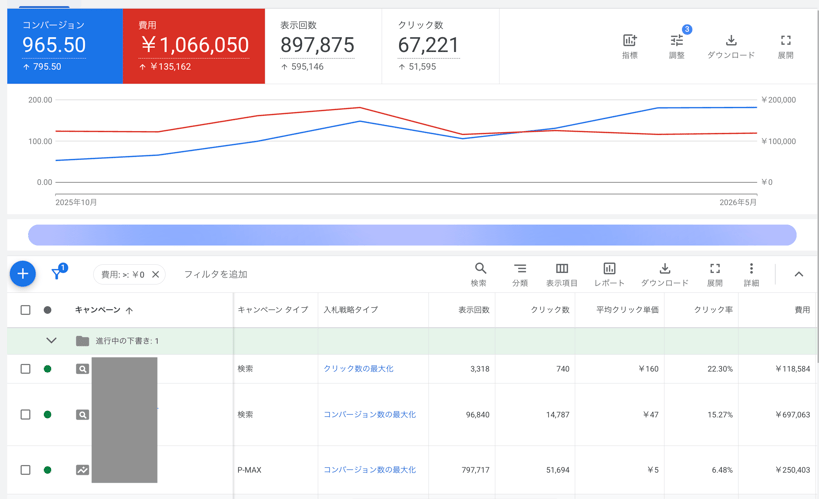Select the コンバージョン 965.50 metric card
Screen dimensions: 819x499
pos(65,46)
